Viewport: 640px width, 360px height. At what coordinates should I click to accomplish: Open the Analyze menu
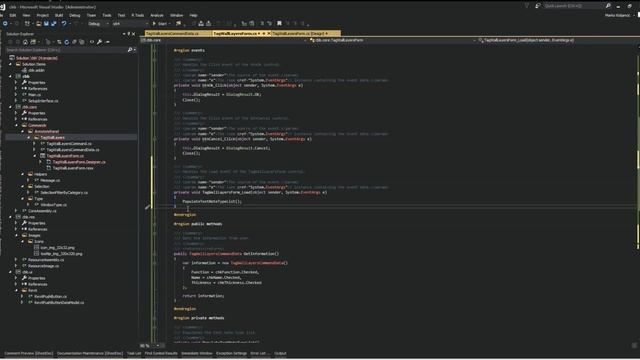[157, 15]
